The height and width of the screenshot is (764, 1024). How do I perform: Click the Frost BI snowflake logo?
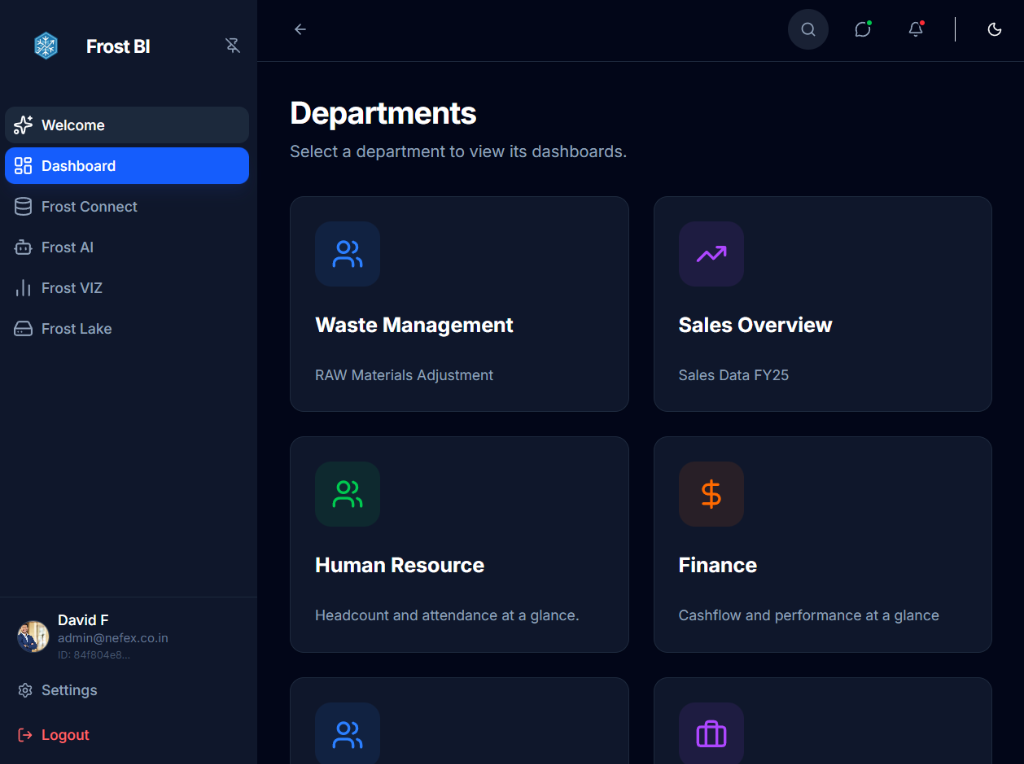tap(45, 45)
